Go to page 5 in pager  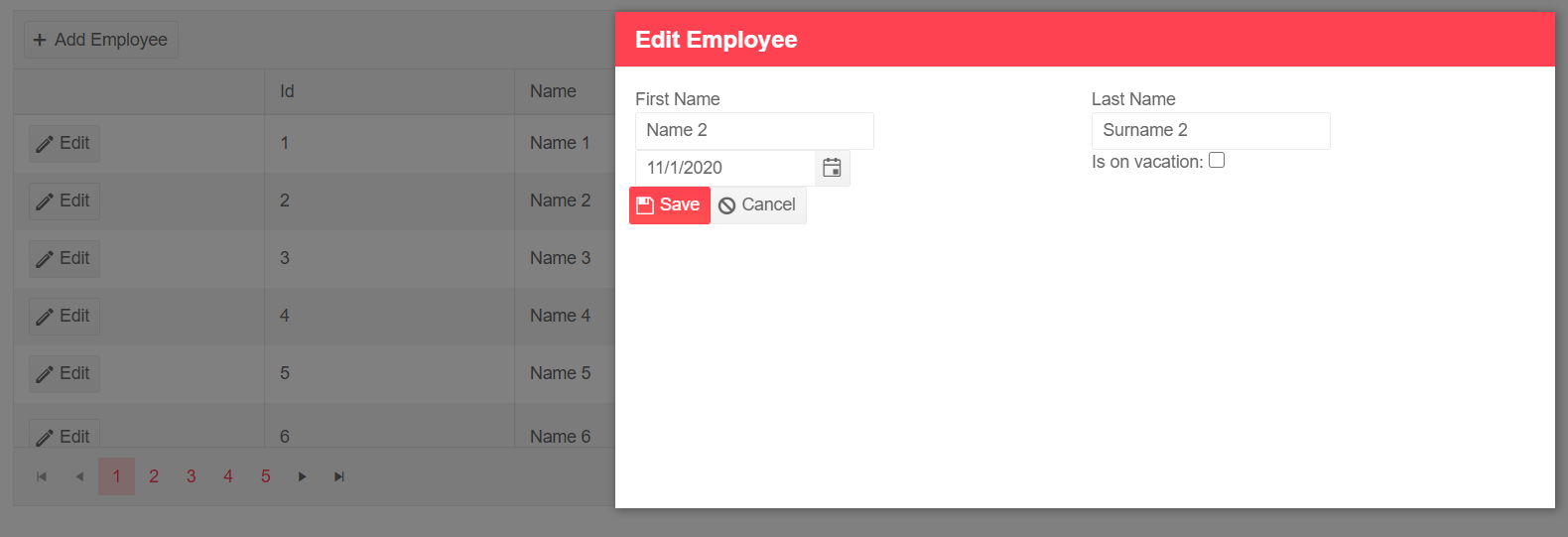(x=265, y=476)
